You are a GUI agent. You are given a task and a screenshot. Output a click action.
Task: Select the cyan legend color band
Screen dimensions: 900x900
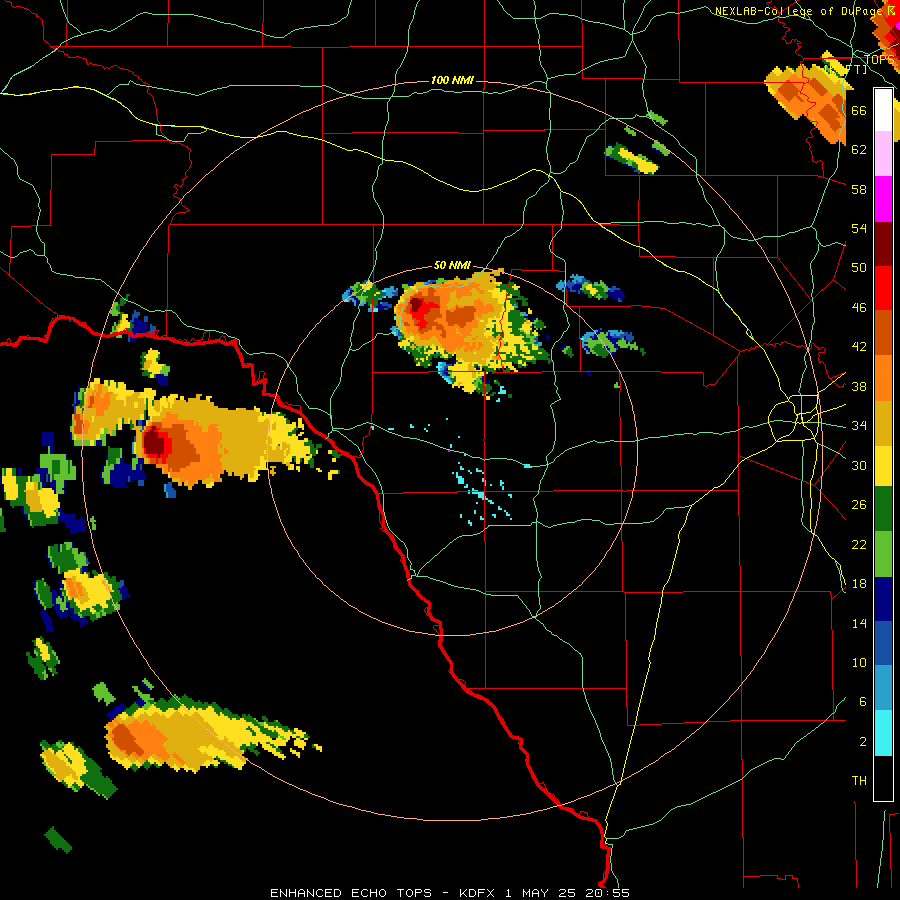(x=883, y=733)
